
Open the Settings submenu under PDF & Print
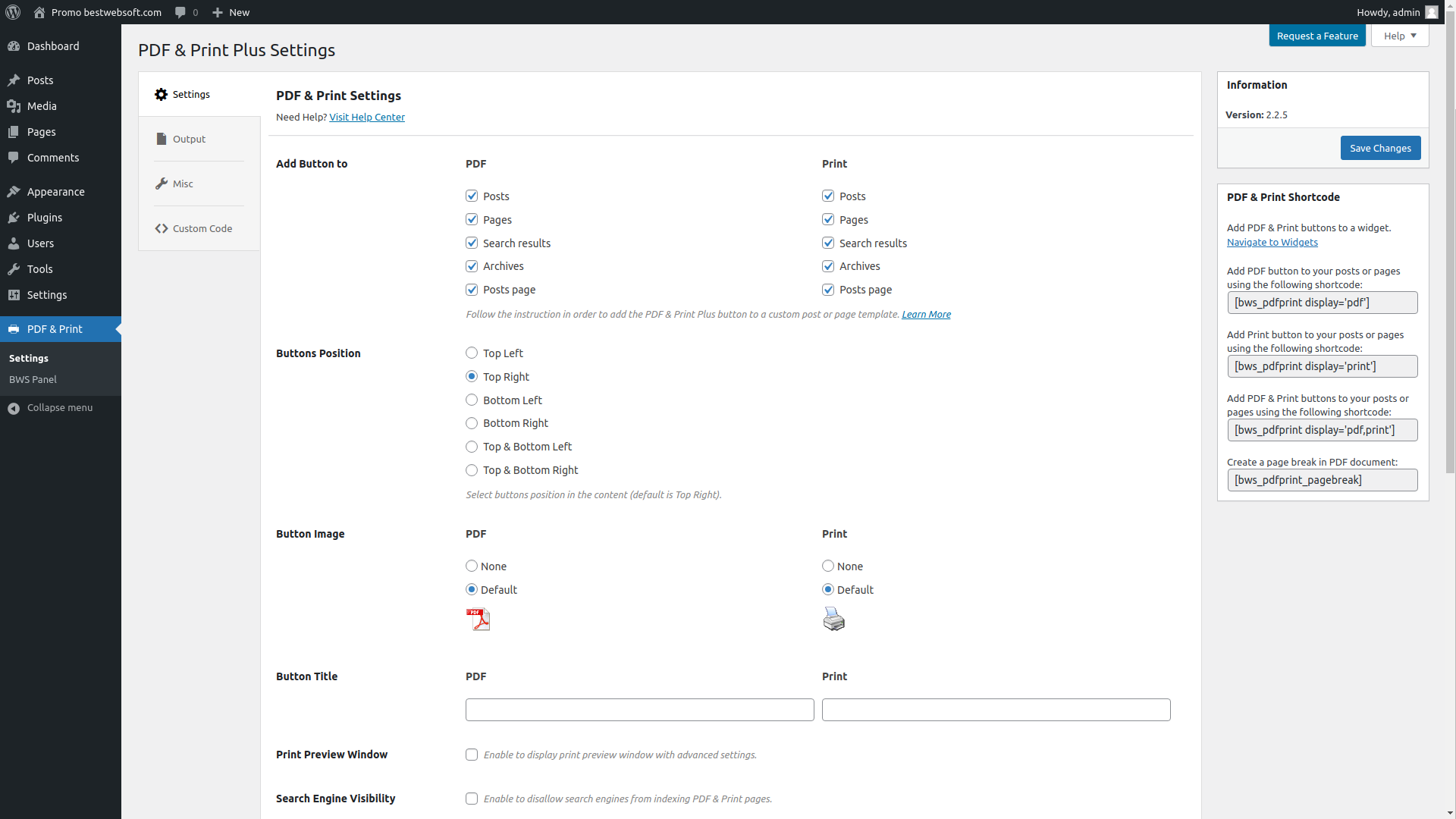(x=29, y=358)
